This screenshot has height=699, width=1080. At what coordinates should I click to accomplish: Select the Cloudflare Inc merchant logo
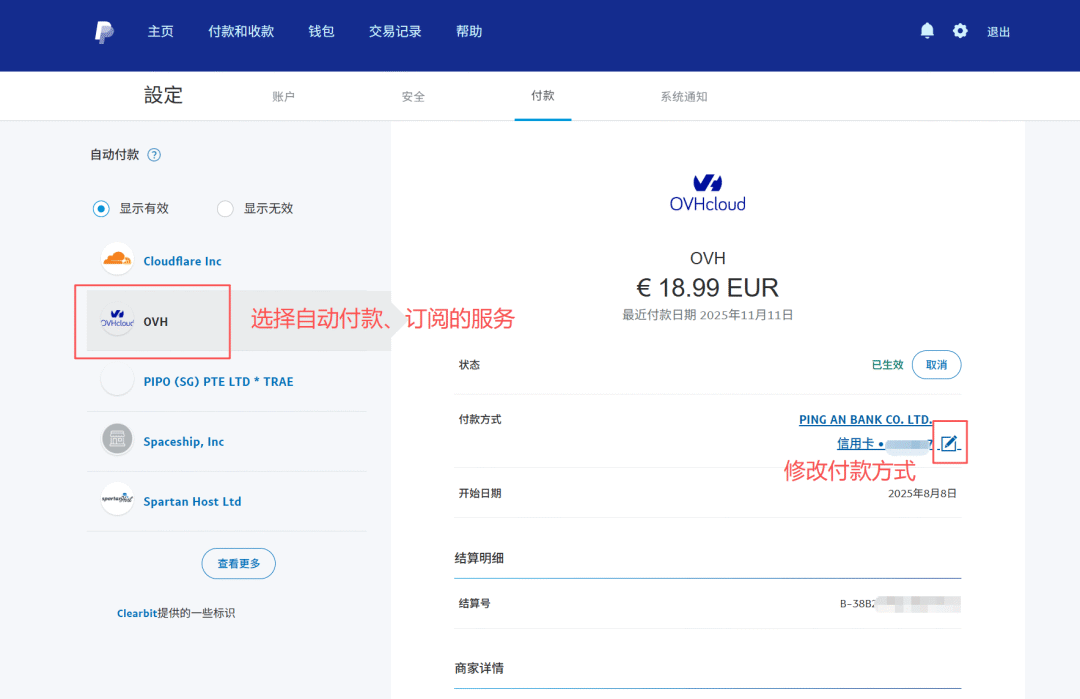coord(117,261)
